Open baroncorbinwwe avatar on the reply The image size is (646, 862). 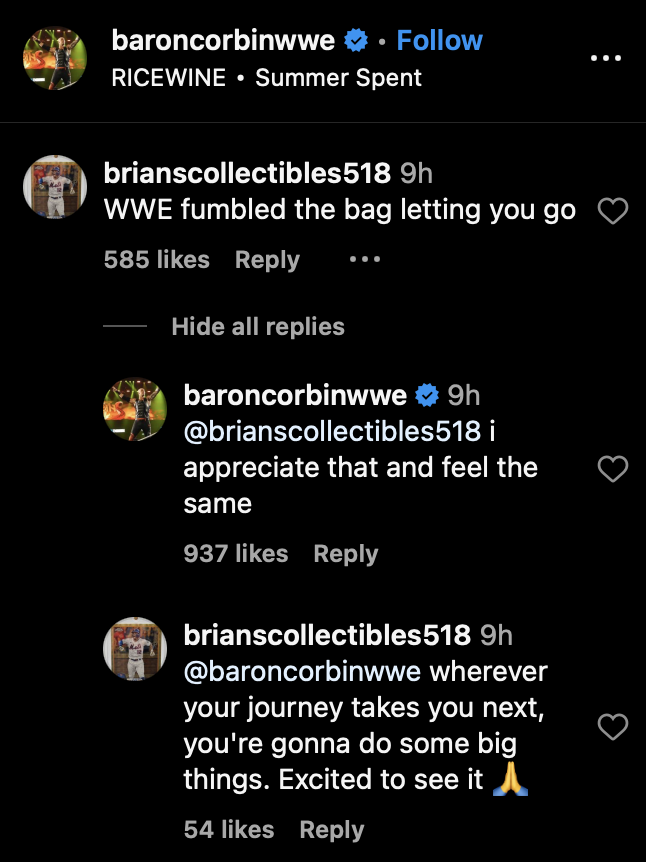pyautogui.click(x=135, y=410)
